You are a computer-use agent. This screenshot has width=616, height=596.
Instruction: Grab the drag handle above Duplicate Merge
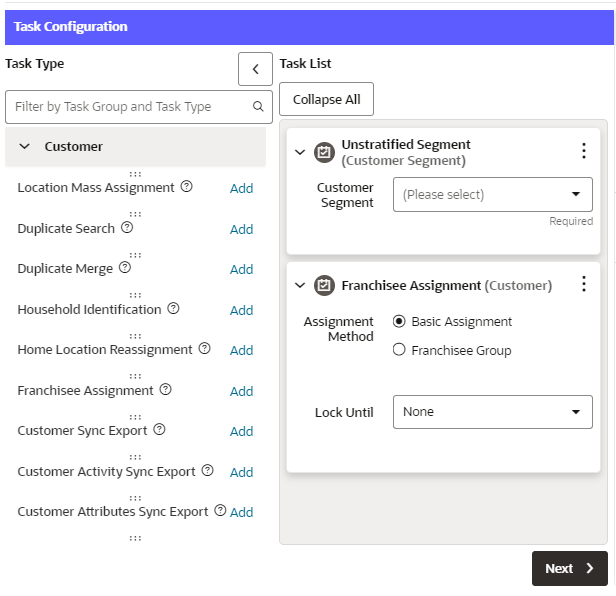click(x=135, y=255)
